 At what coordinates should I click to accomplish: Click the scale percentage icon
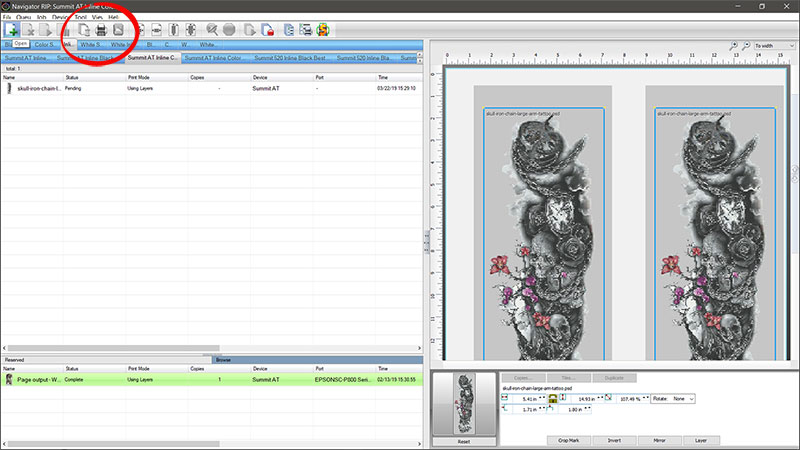pos(608,397)
